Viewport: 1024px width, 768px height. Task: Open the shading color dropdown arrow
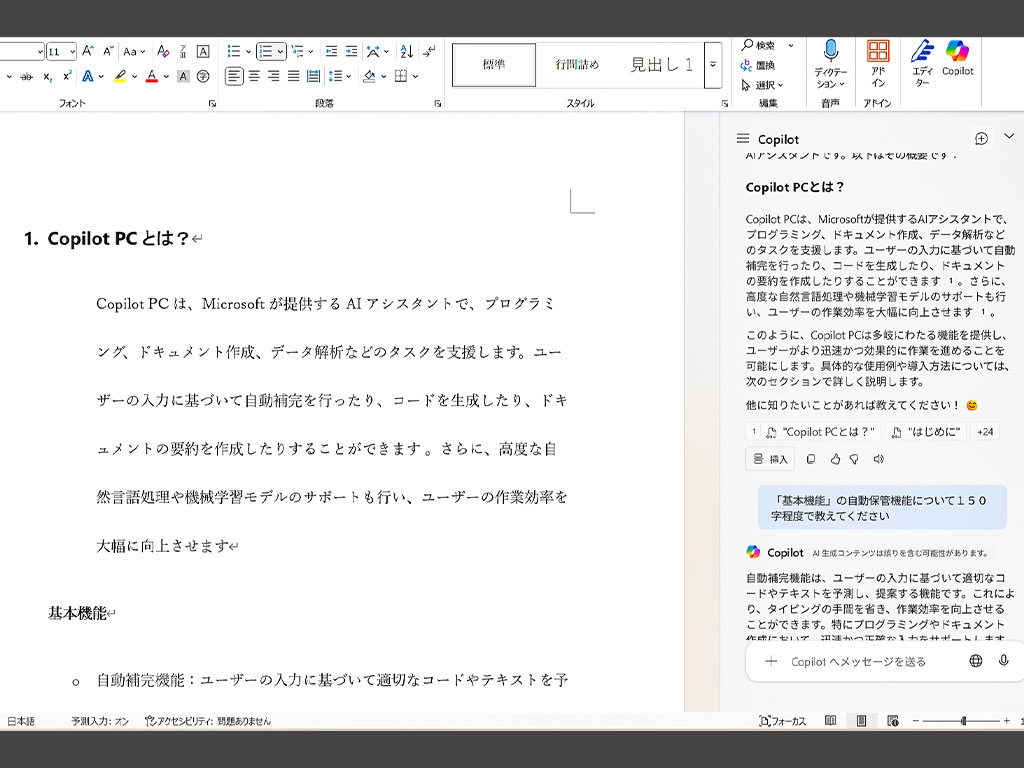(x=383, y=76)
